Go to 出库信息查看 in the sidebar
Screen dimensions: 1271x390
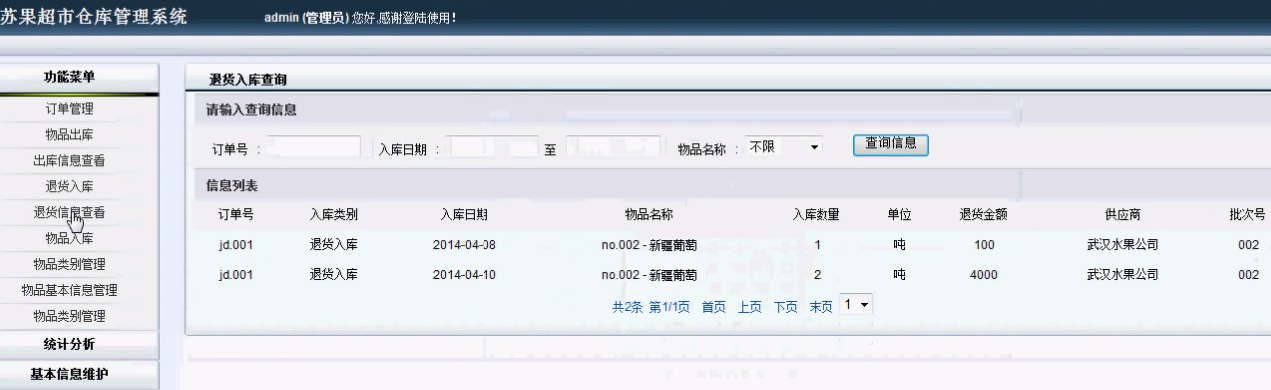point(69,160)
